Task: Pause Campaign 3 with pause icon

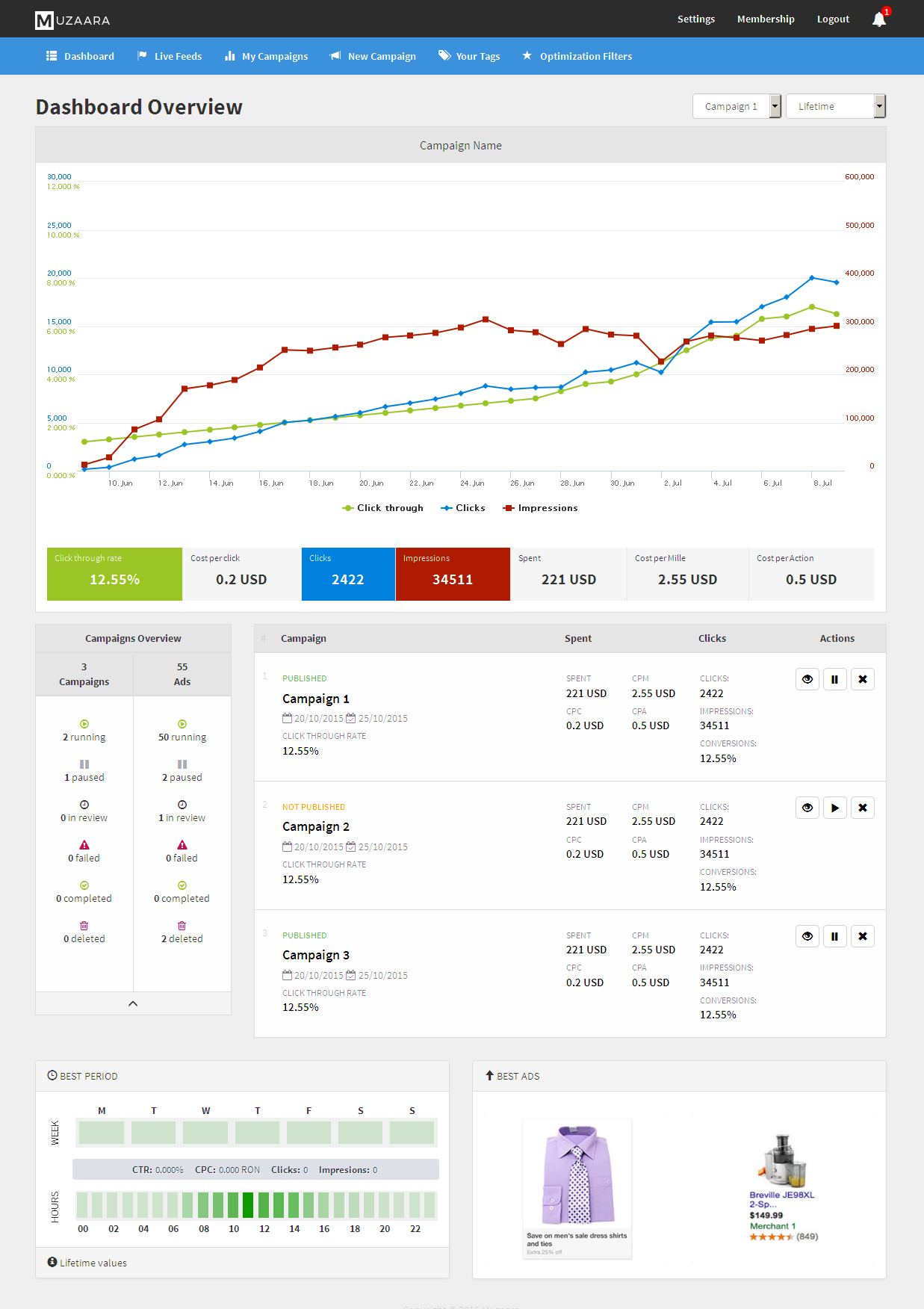Action: pyautogui.click(x=834, y=936)
